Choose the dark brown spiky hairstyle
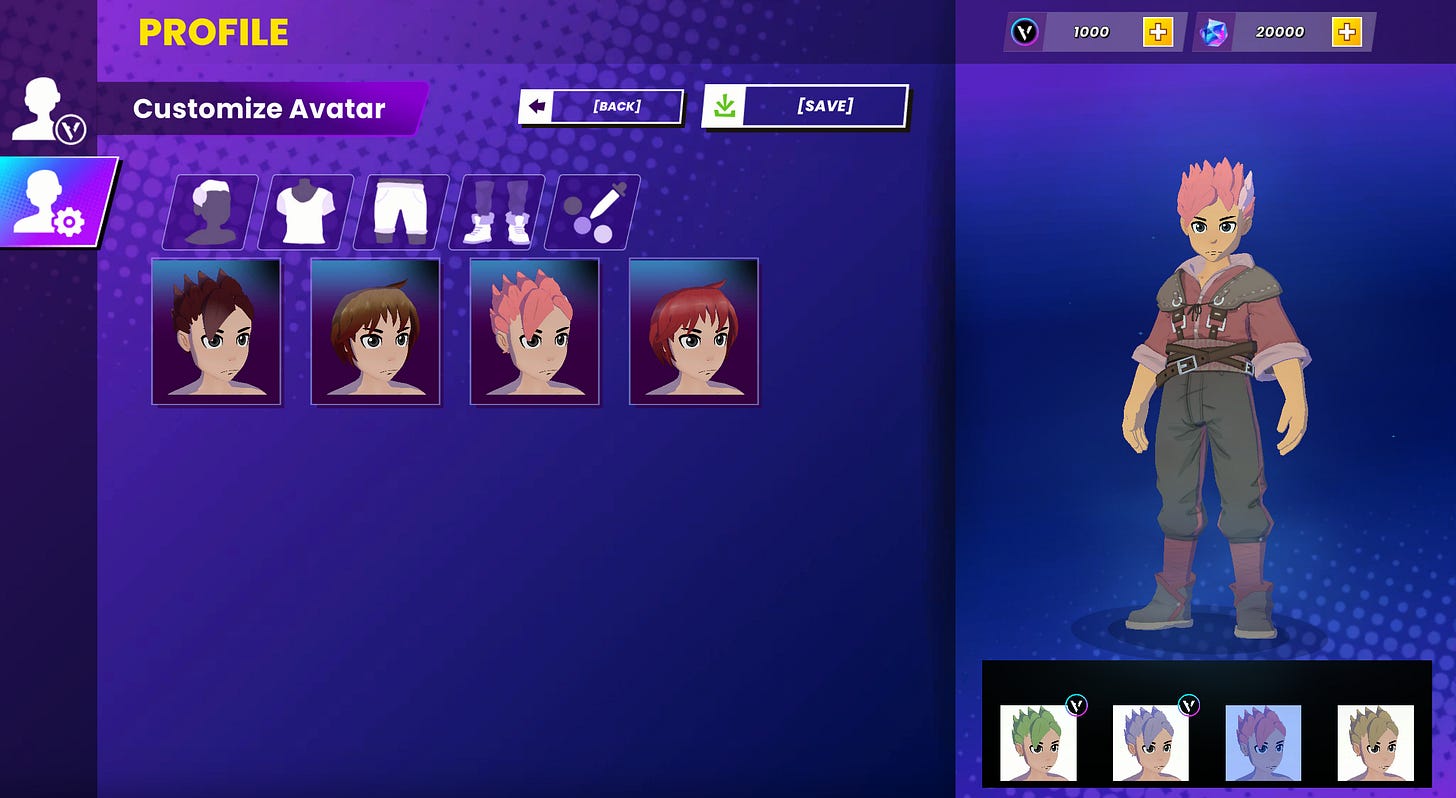Viewport: 1456px width, 798px height. 216,331
